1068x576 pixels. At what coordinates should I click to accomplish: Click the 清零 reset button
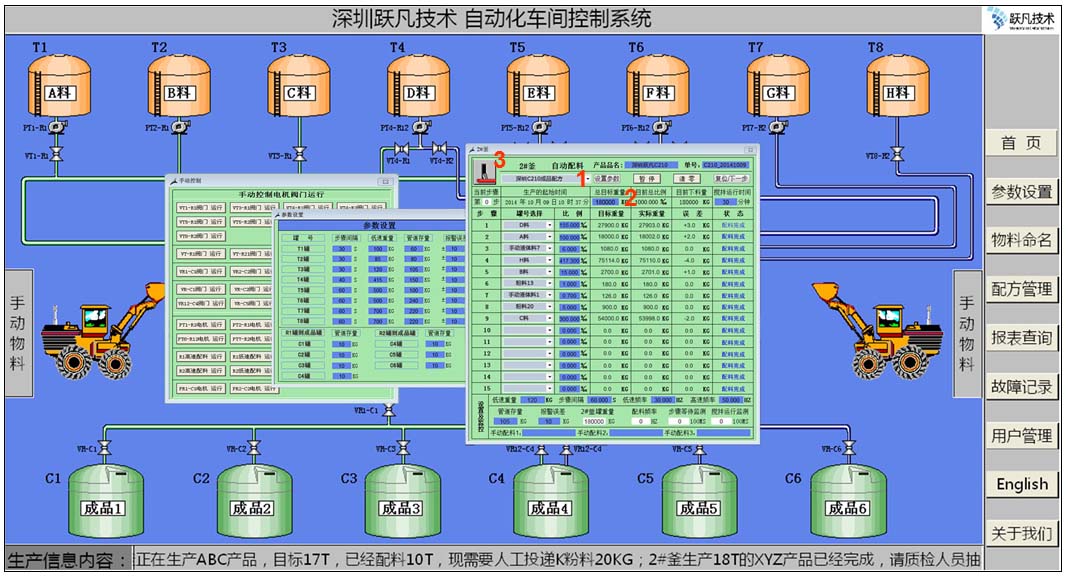point(687,178)
